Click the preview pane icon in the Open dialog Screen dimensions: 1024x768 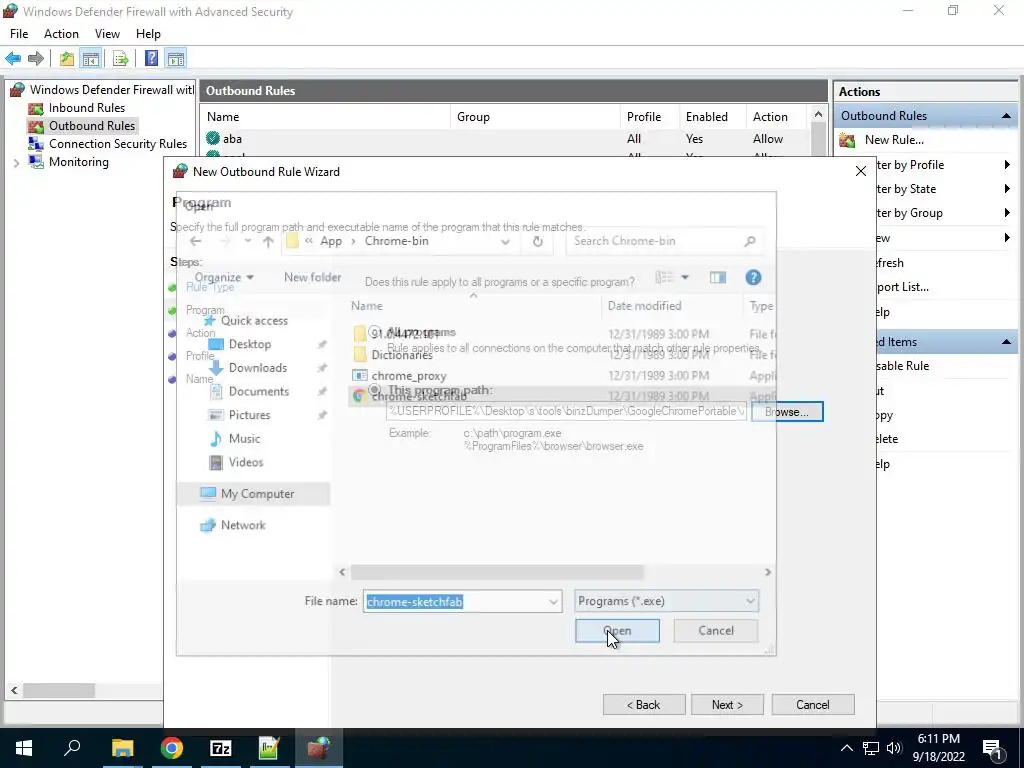(x=718, y=278)
